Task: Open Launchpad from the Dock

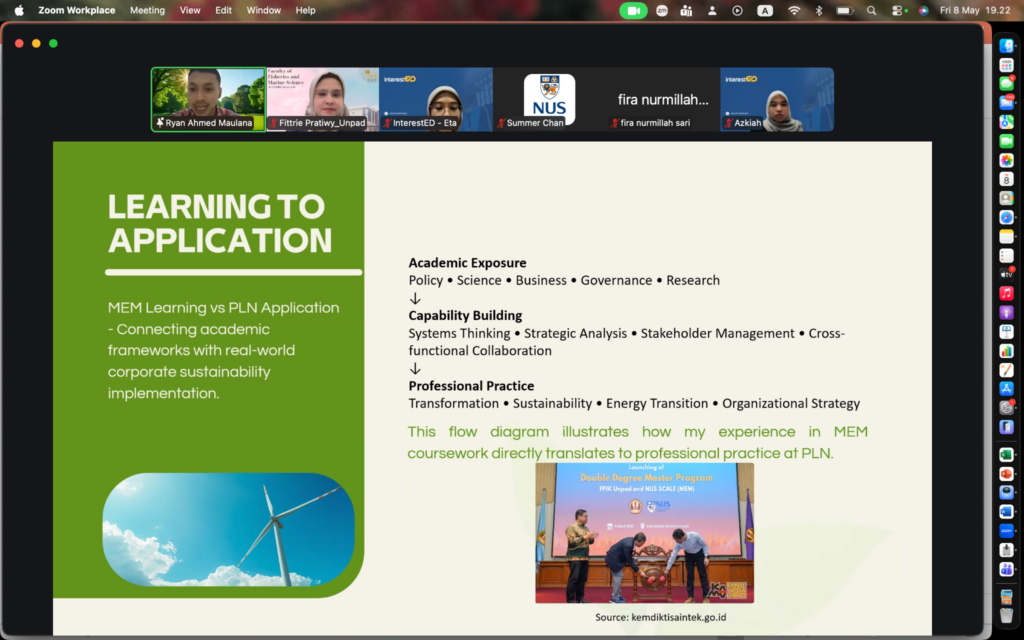Action: (x=1006, y=65)
